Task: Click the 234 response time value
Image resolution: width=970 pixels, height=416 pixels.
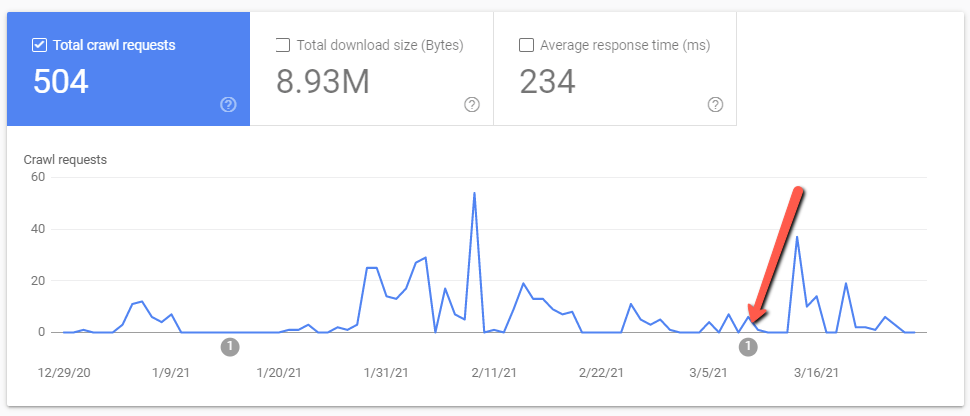Action: tap(547, 82)
